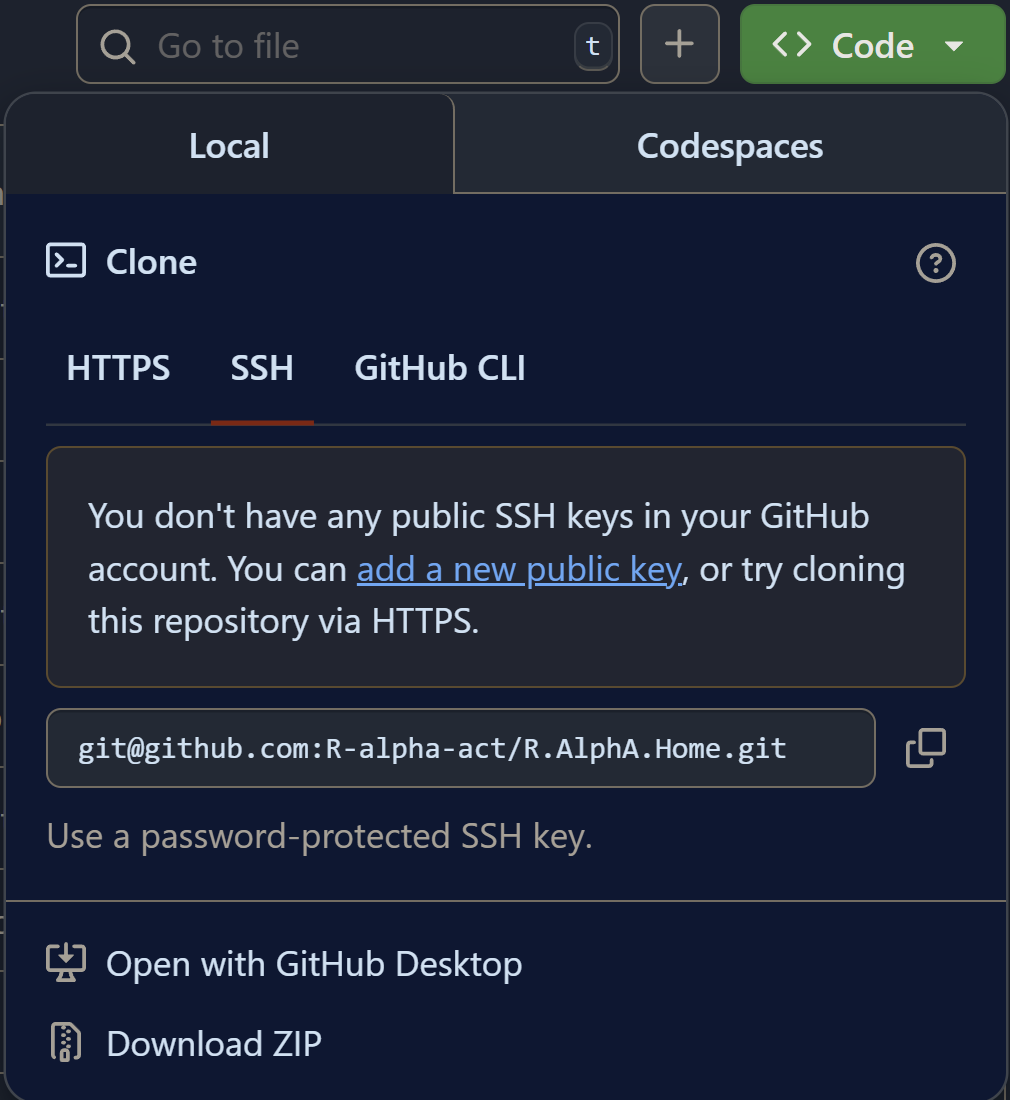Screen dimensions: 1010x1100
Task: Click the Clone heading text
Action: point(152,262)
